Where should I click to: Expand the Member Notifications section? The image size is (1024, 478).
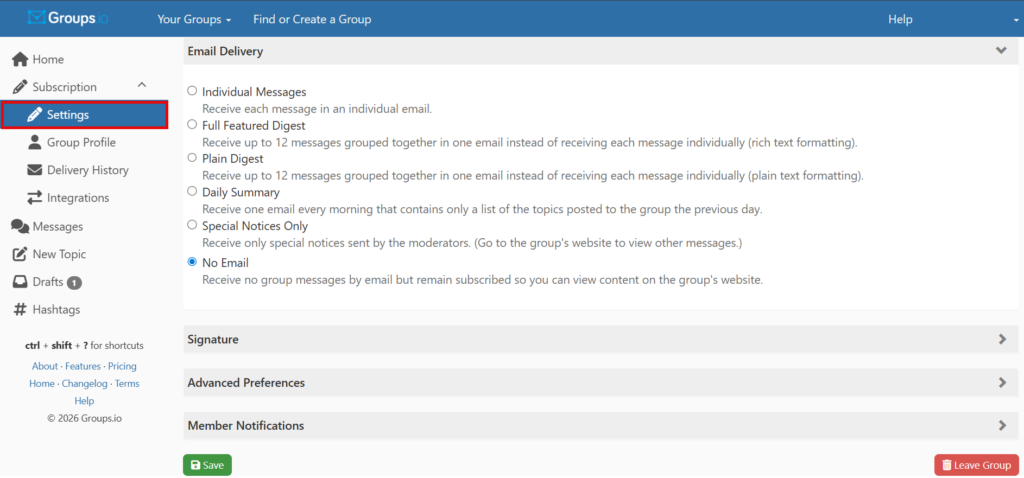tap(600, 426)
